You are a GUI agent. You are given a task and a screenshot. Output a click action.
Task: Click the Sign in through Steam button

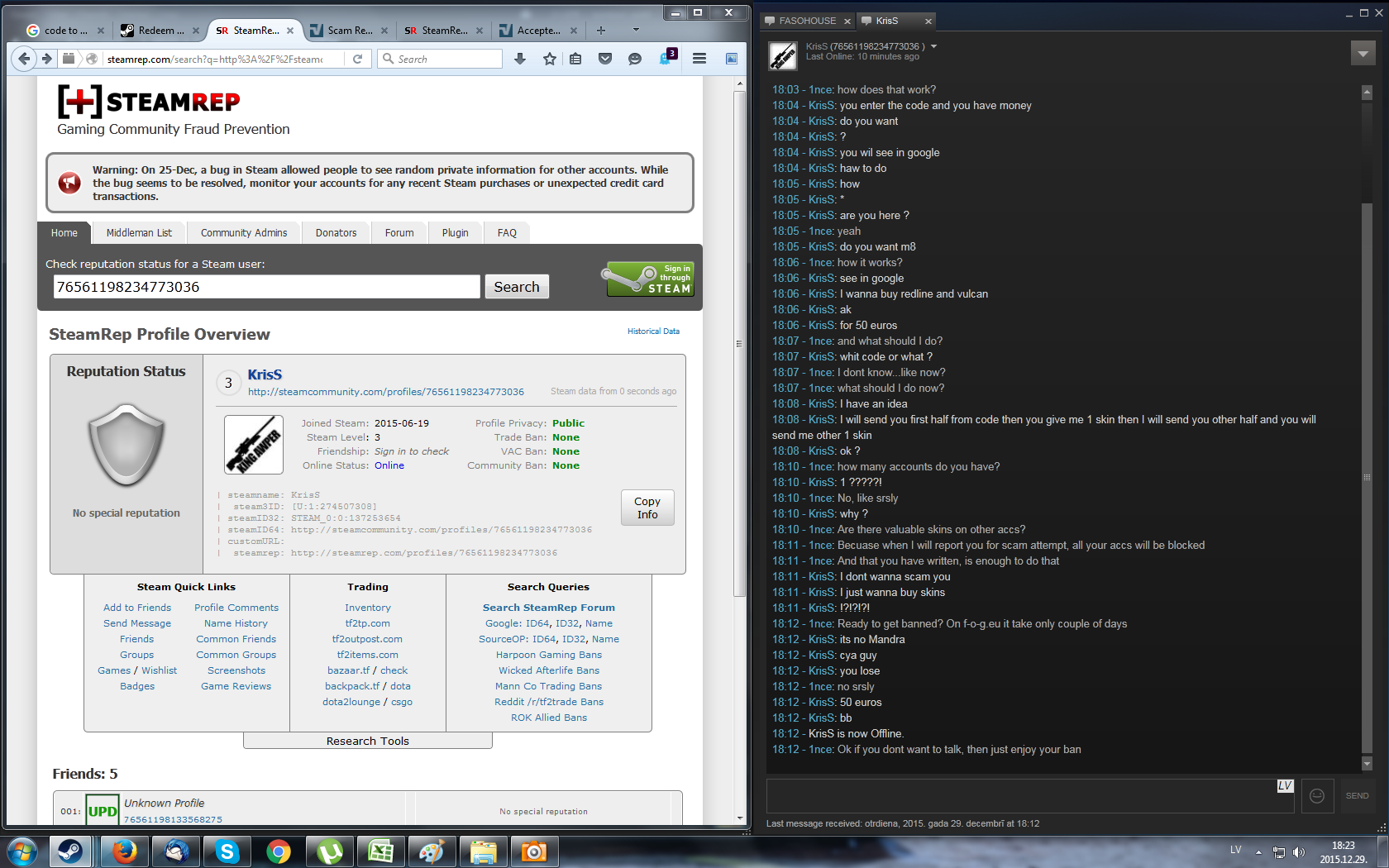650,279
